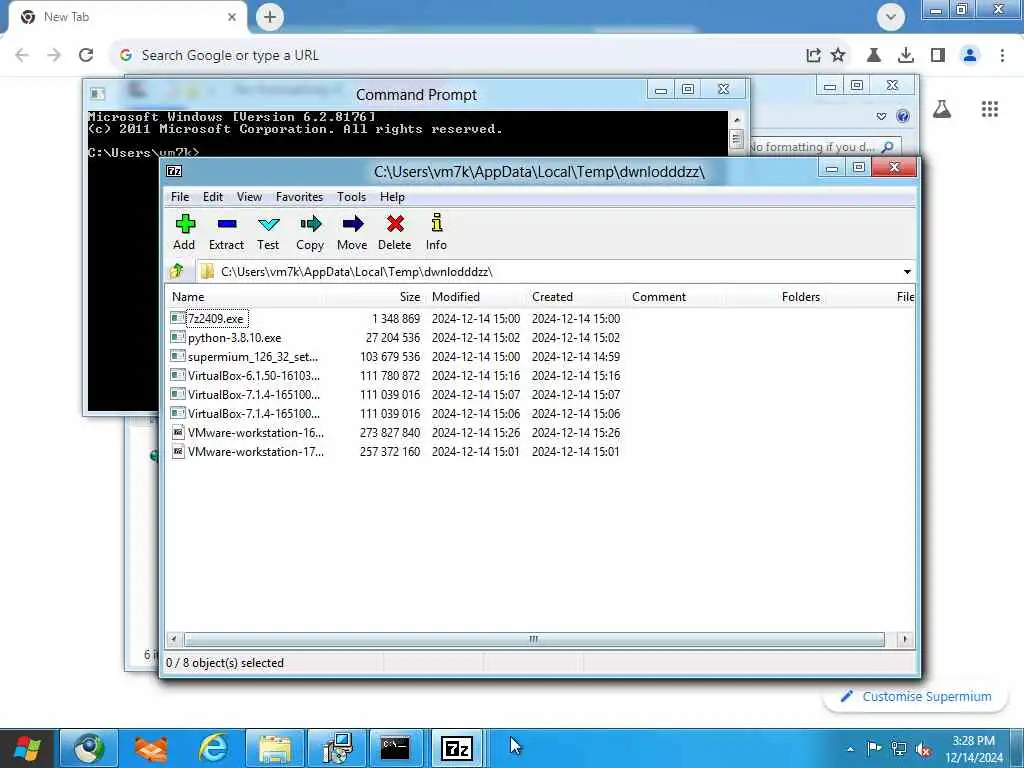Click the Move toolbar icon

tap(352, 232)
